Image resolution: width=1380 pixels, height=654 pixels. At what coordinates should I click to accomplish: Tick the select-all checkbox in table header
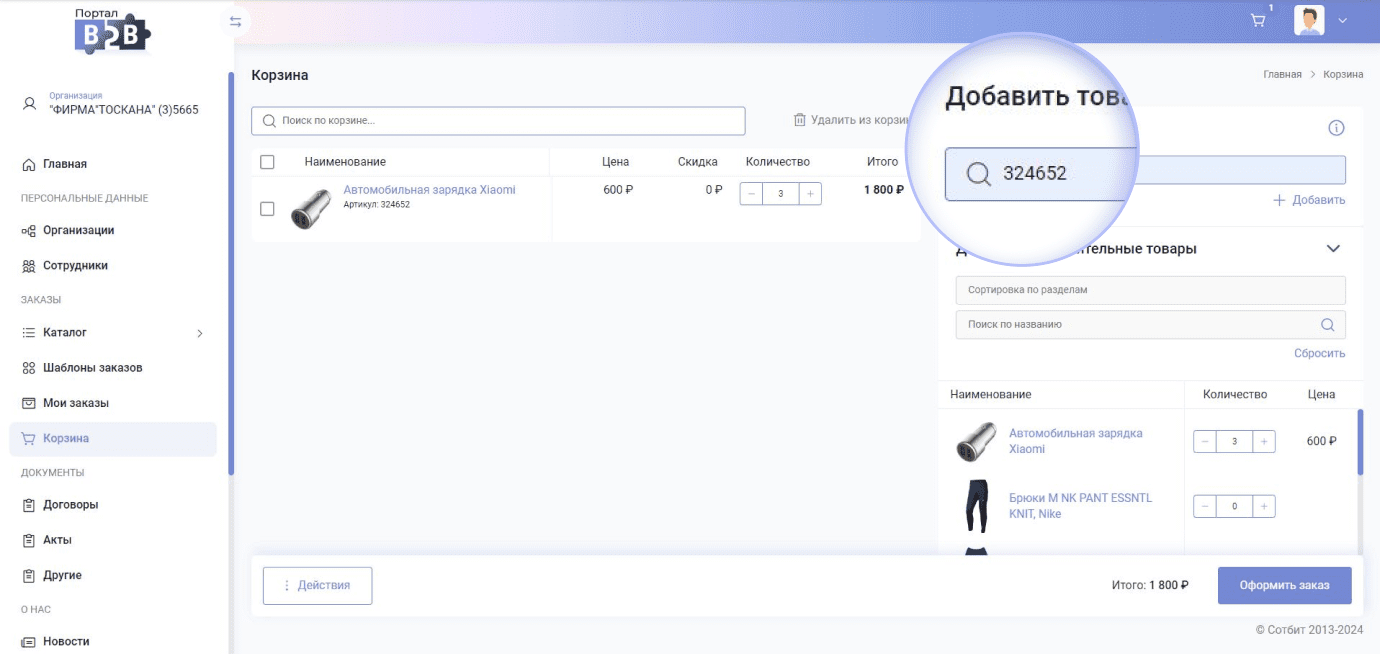267,162
